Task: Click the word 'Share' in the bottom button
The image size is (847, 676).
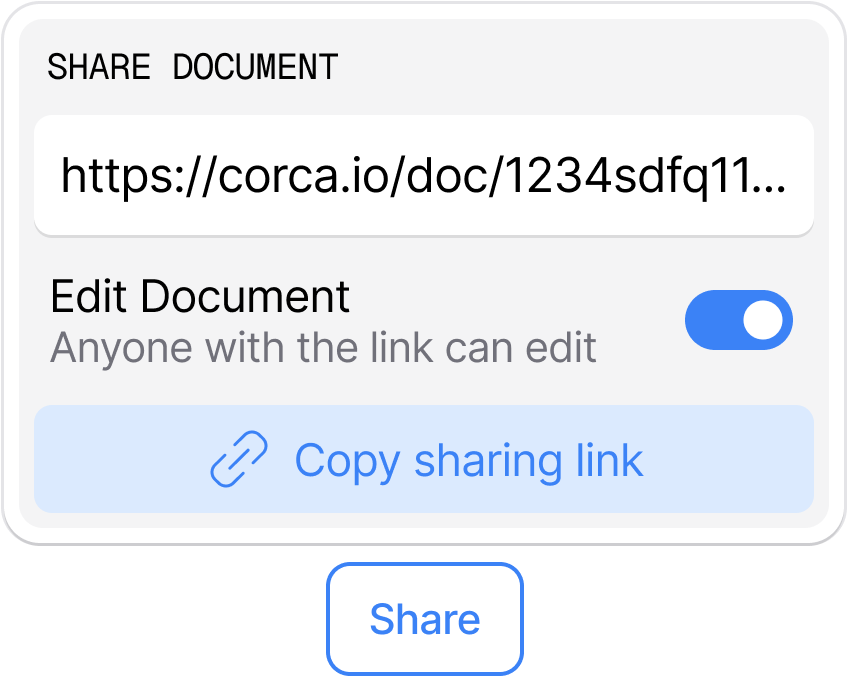Action: 425,619
